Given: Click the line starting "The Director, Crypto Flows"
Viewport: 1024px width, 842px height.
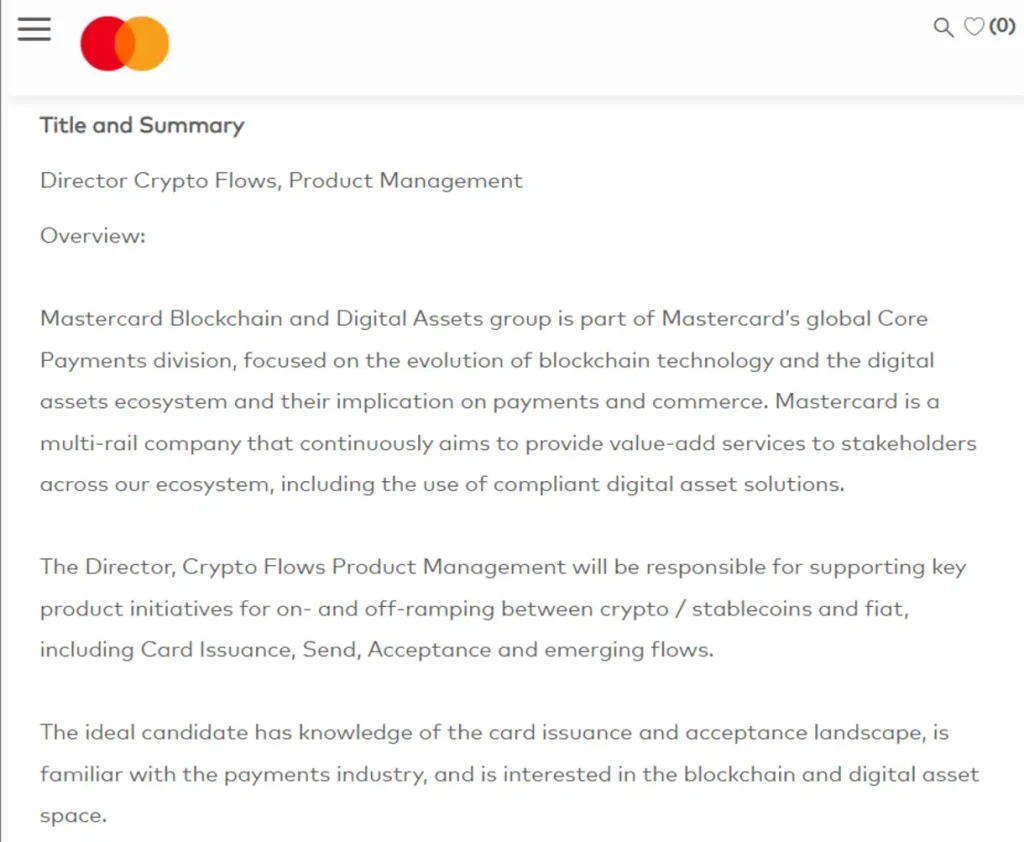Looking at the screenshot, I should point(503,567).
